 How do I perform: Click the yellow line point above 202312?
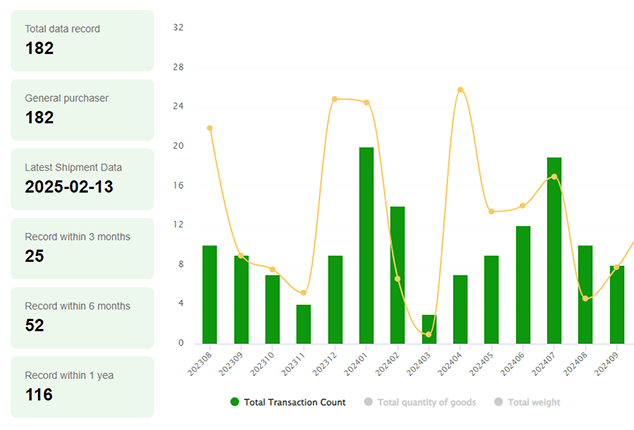click(x=335, y=99)
